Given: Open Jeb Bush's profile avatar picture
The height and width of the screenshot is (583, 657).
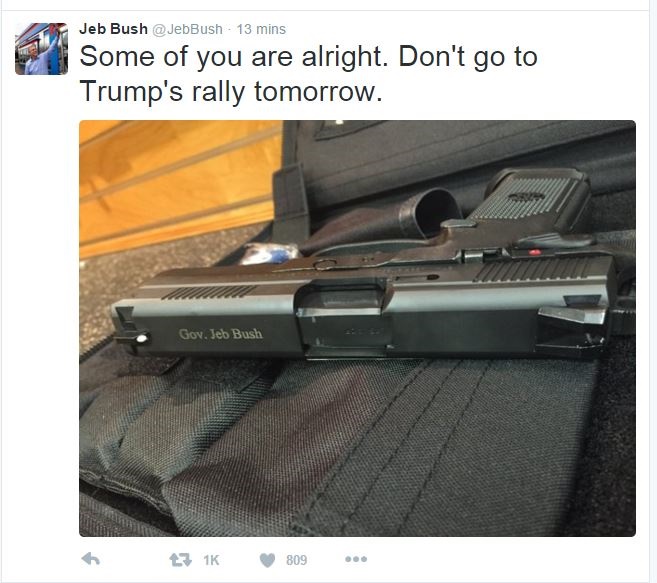Looking at the screenshot, I should click(41, 49).
